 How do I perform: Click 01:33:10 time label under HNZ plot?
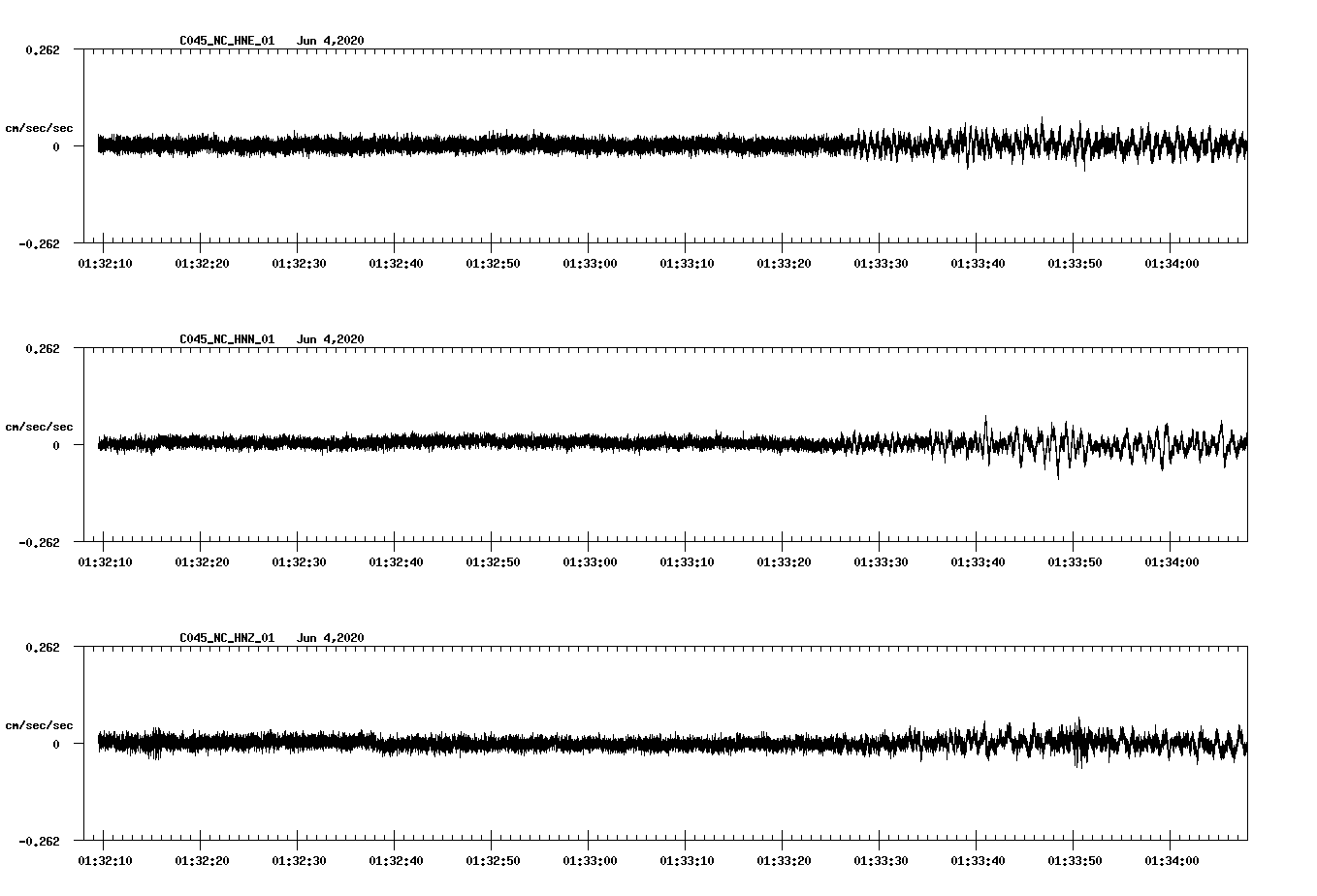687,861
